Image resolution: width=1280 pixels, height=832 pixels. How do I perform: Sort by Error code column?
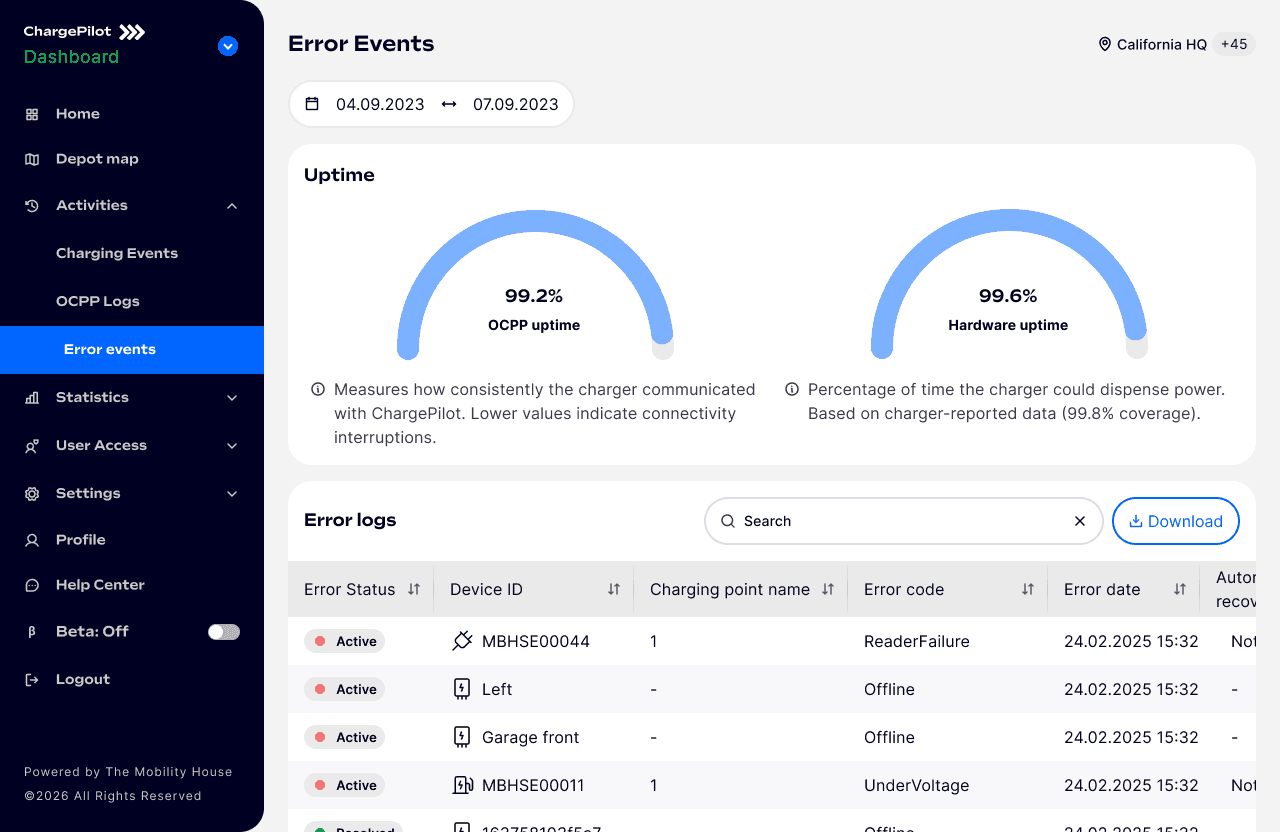[1028, 589]
